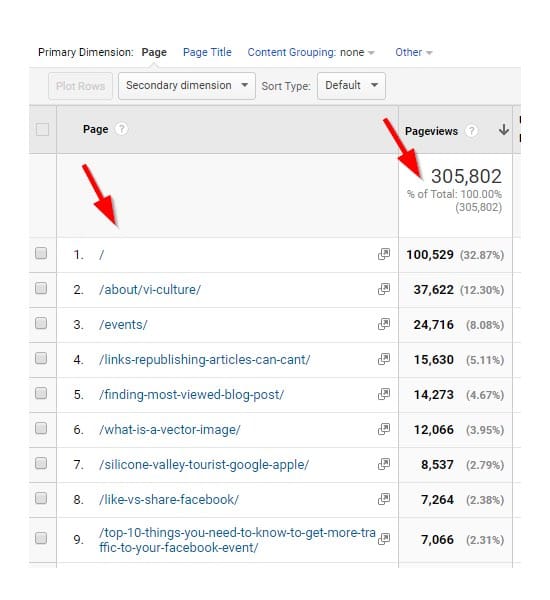Image resolution: width=550 pixels, height=600 pixels.
Task: Tick checkbox for /links-republishing-articles-can-cant/
Action: coord(41,359)
